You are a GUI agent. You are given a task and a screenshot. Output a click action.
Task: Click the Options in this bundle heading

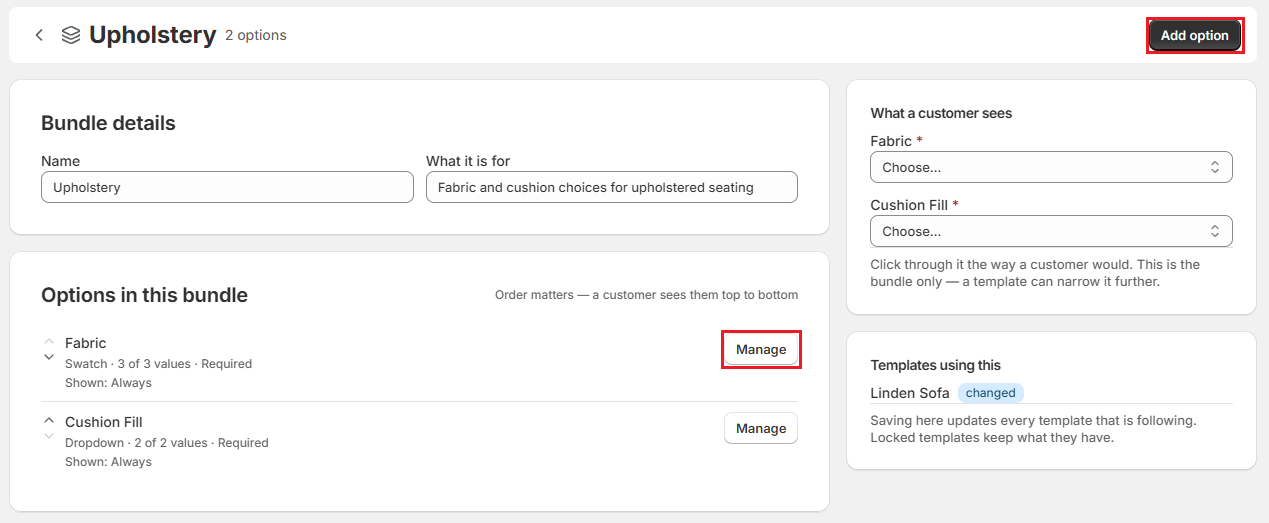pos(144,295)
